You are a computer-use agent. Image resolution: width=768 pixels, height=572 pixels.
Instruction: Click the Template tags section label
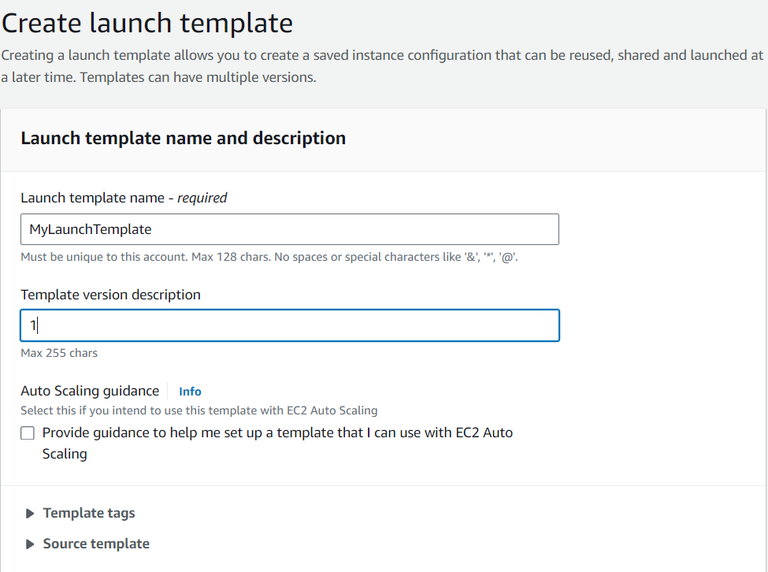click(x=89, y=513)
